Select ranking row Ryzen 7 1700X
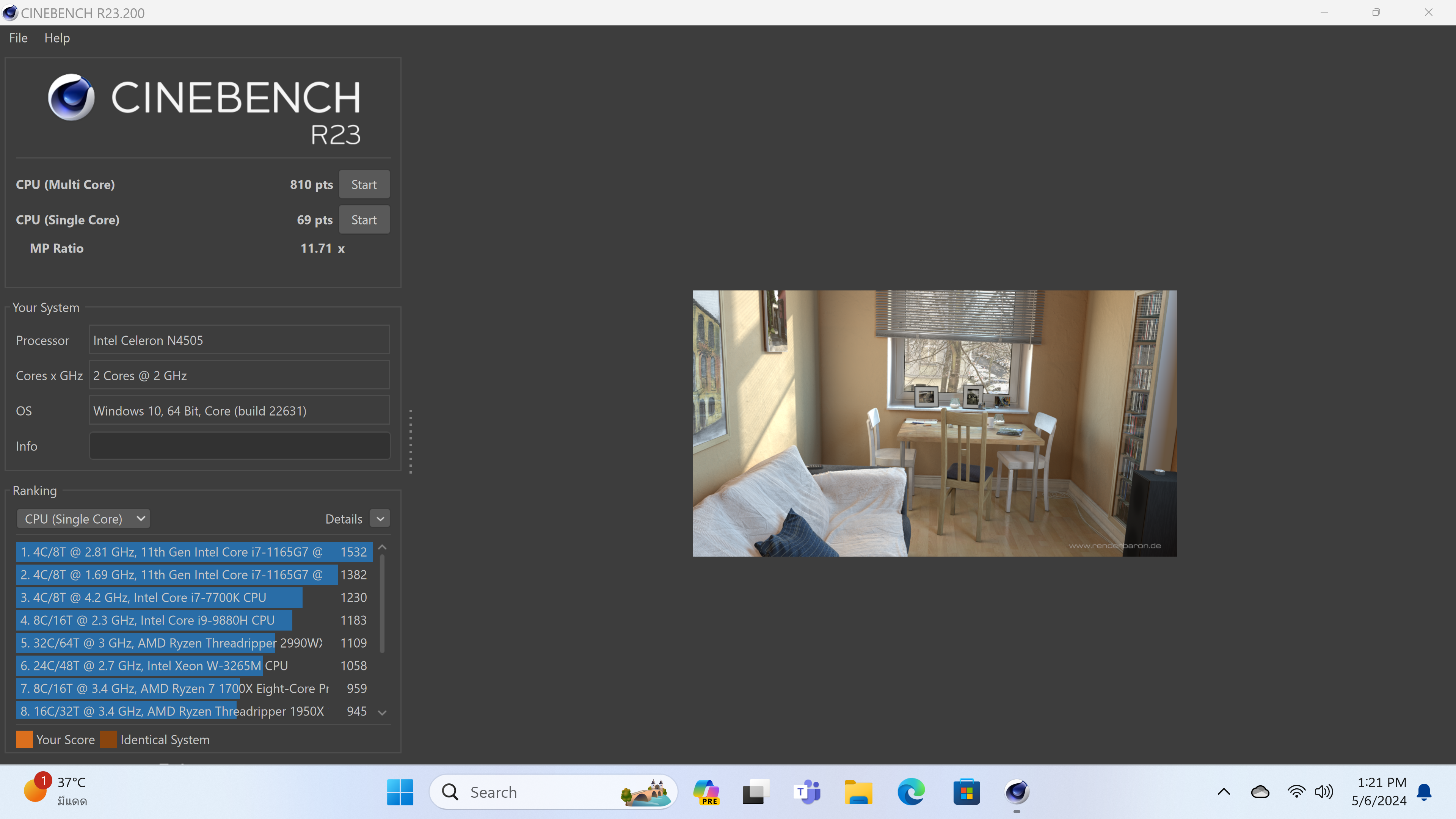The height and width of the screenshot is (819, 1456). pyautogui.click(x=194, y=688)
